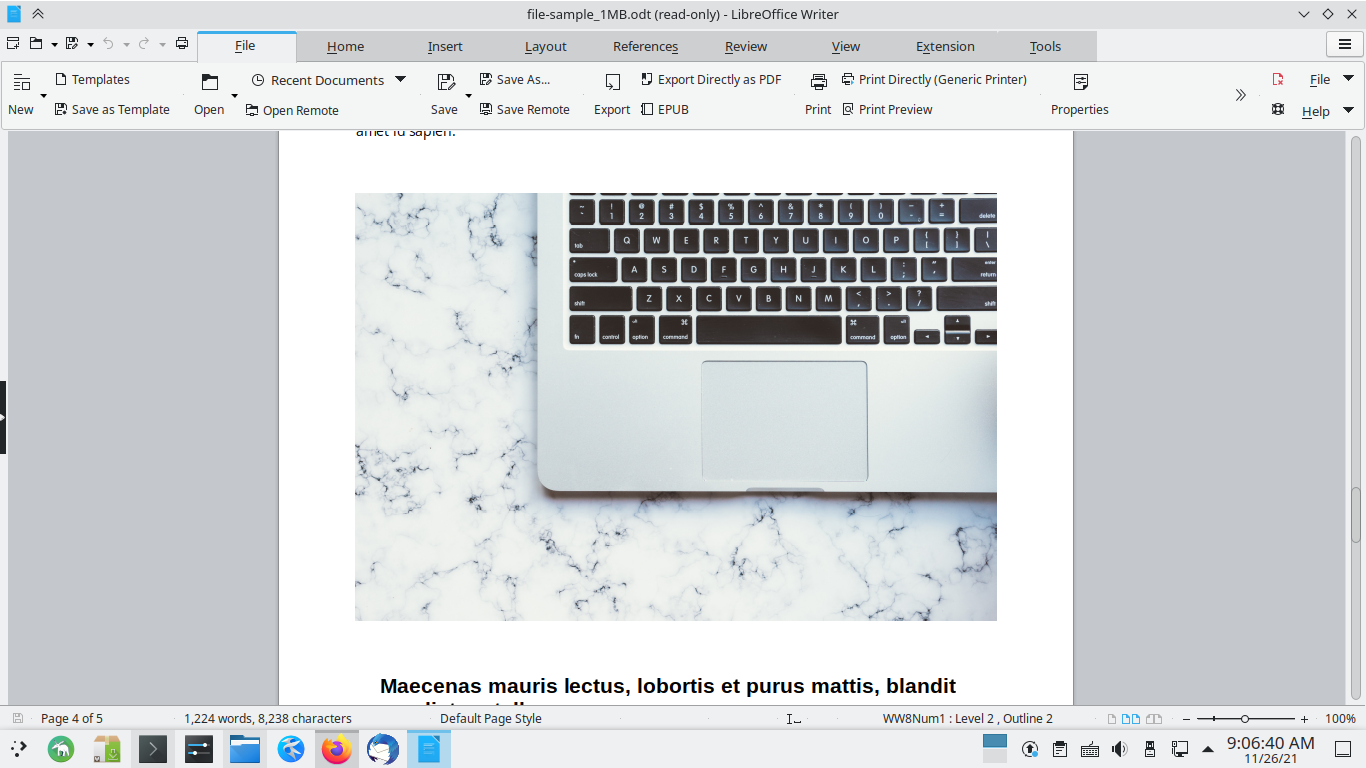
Task: Click the audio volume icon in the system tray
Action: (1120, 749)
